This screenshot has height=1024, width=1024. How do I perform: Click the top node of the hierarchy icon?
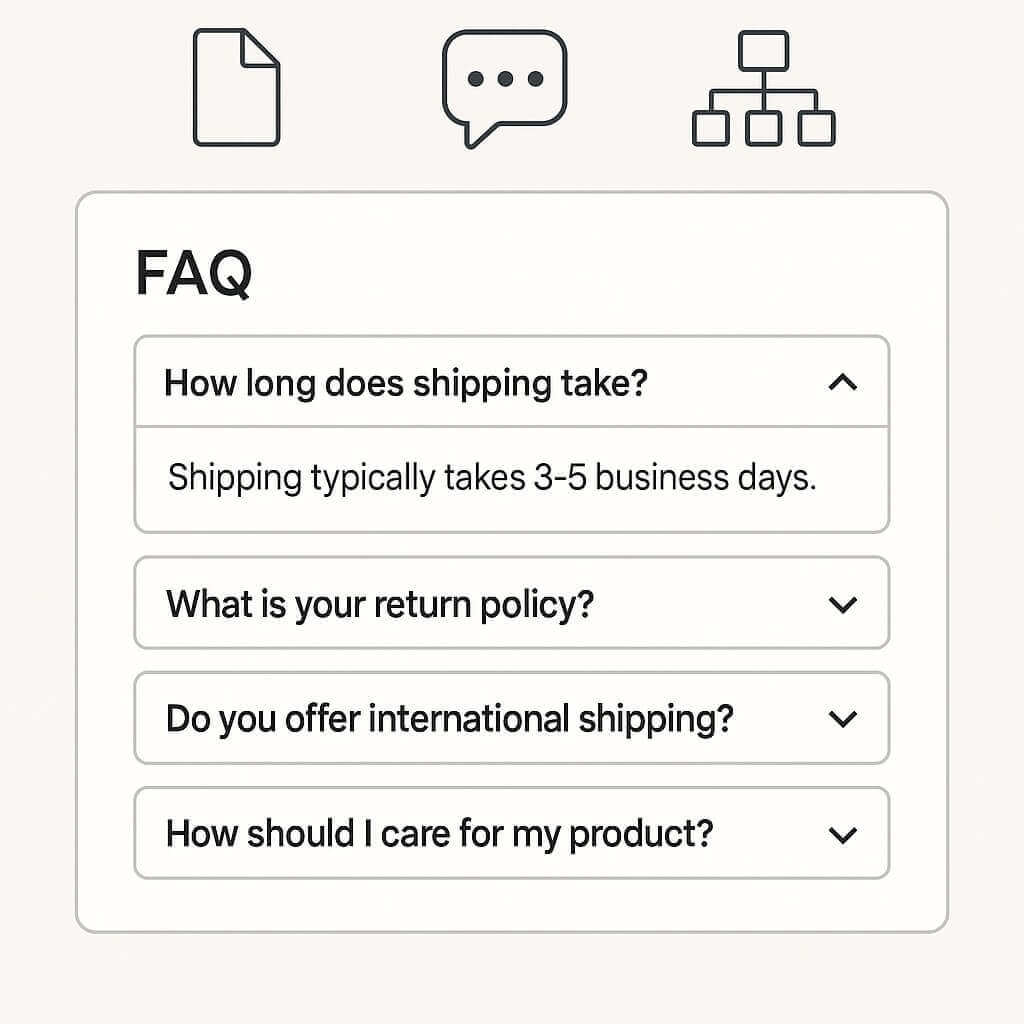pyautogui.click(x=763, y=51)
